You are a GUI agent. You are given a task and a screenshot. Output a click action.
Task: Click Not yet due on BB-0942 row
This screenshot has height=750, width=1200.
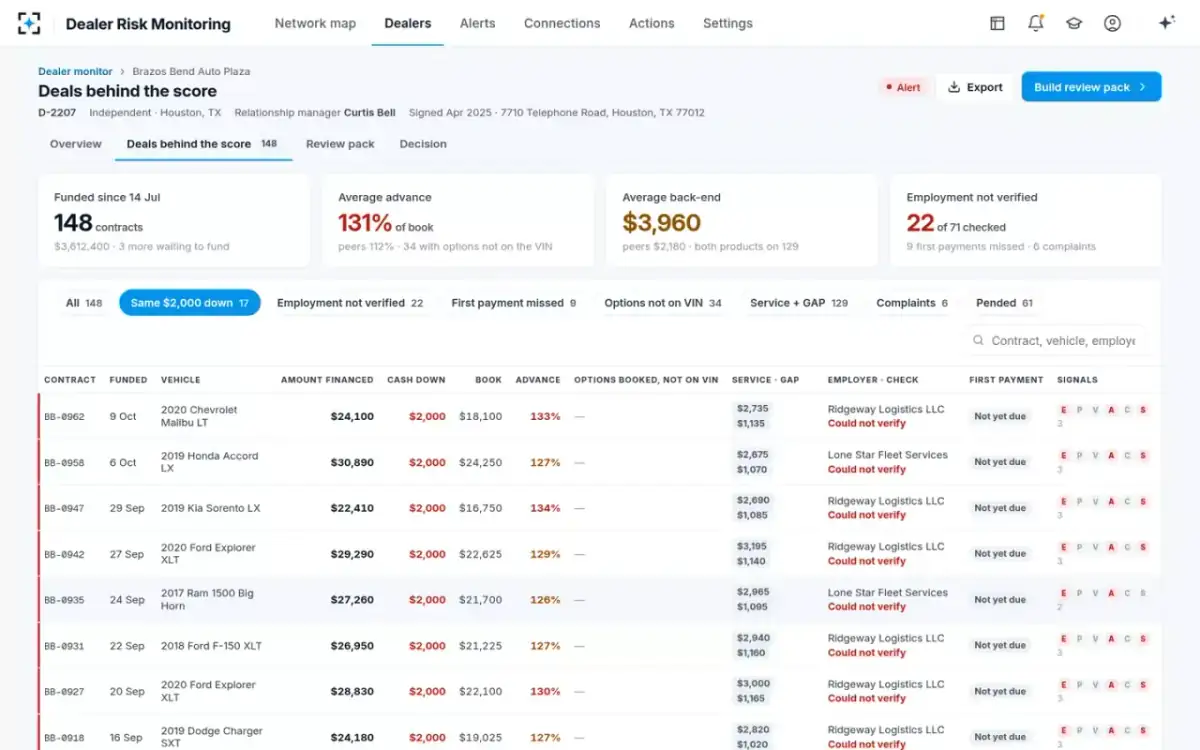(x=1000, y=554)
